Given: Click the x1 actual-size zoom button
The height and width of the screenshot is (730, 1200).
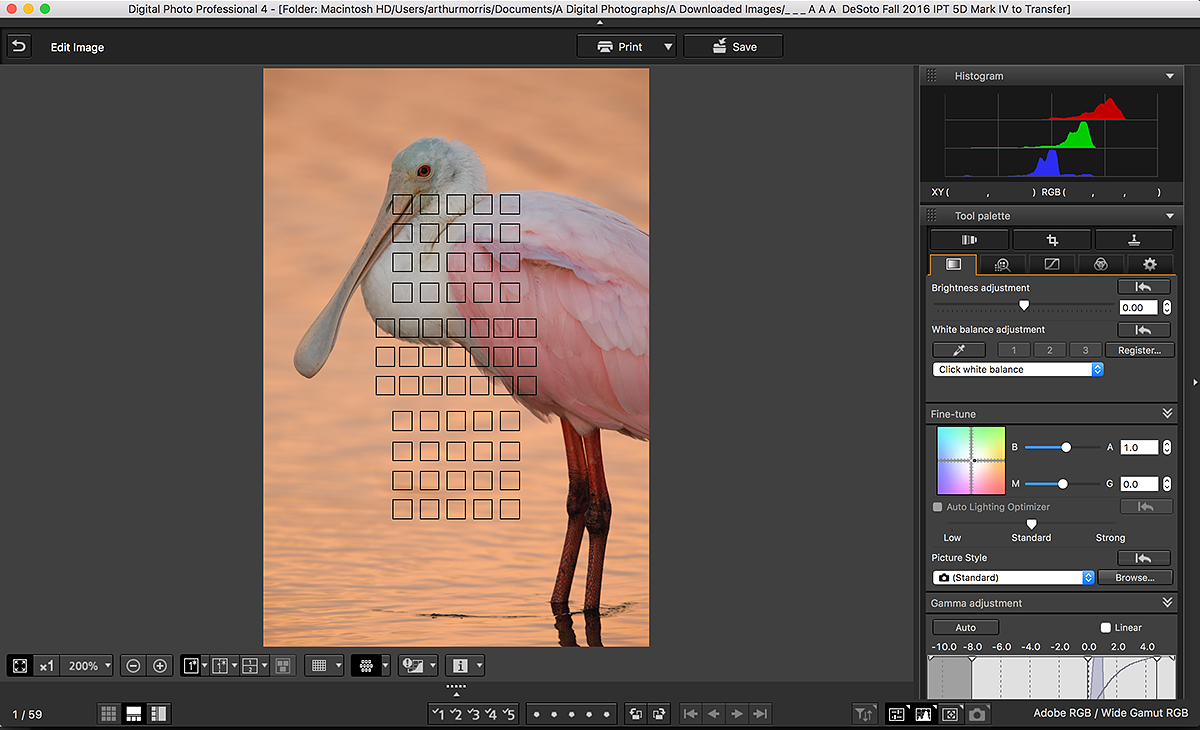Looking at the screenshot, I should pos(46,665).
